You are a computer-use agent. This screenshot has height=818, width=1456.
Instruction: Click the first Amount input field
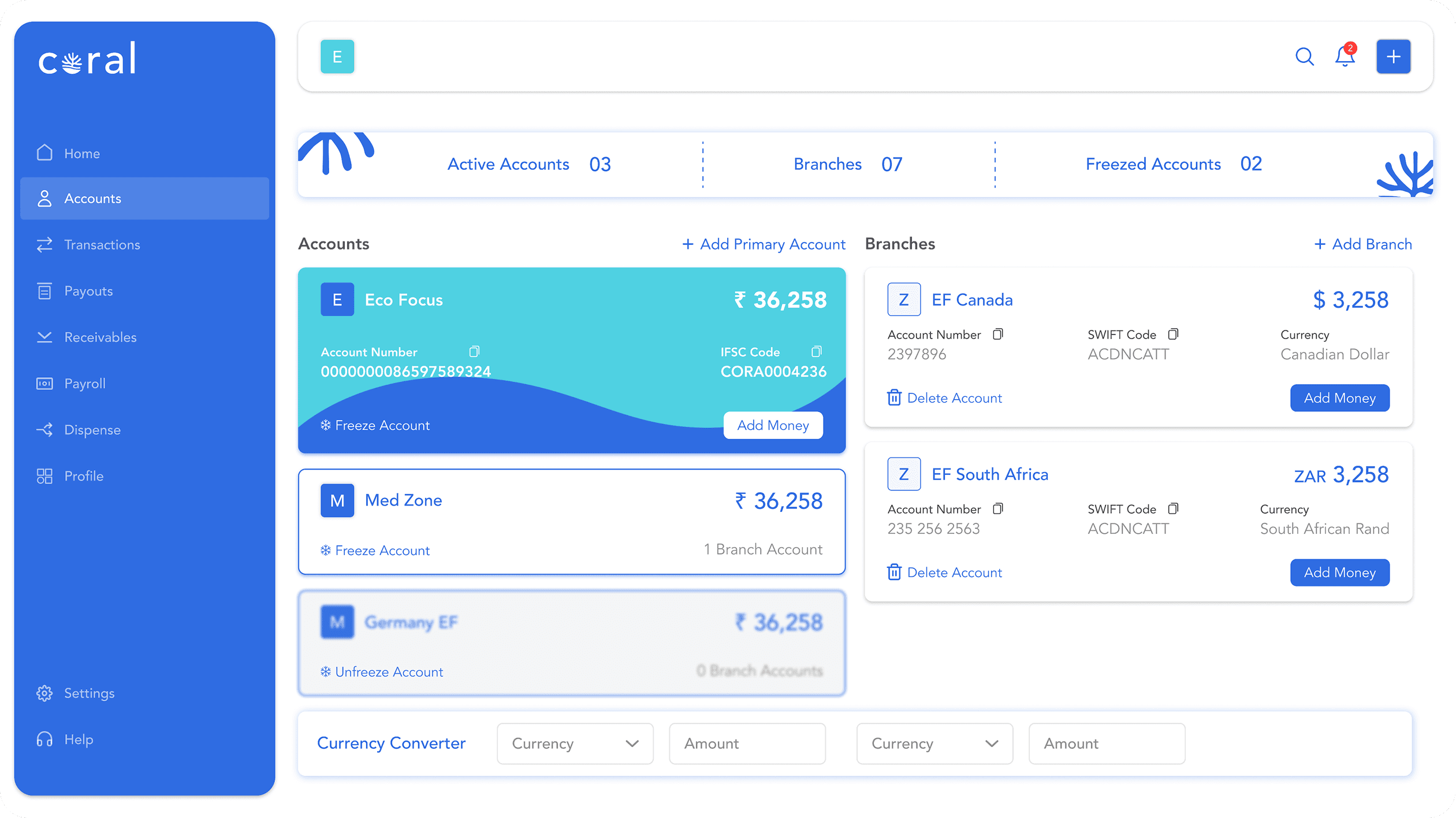tap(747, 743)
